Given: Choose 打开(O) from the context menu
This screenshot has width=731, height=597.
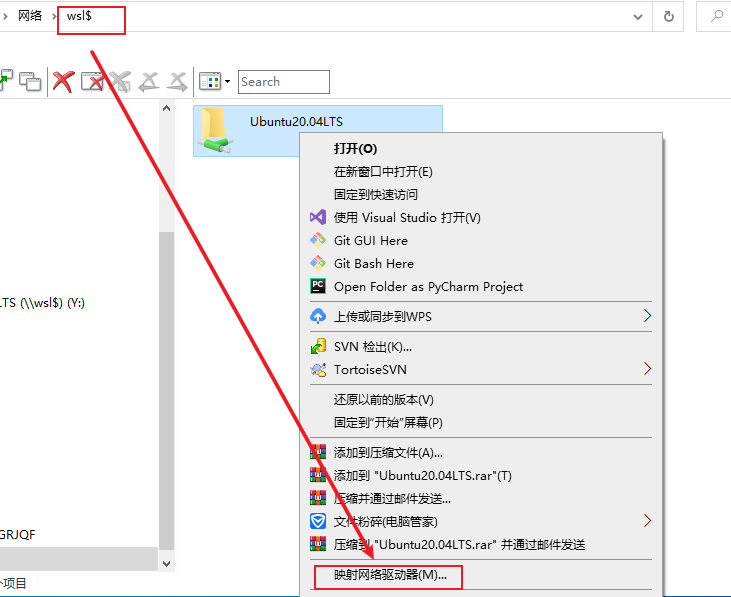Looking at the screenshot, I should [481, 149].
